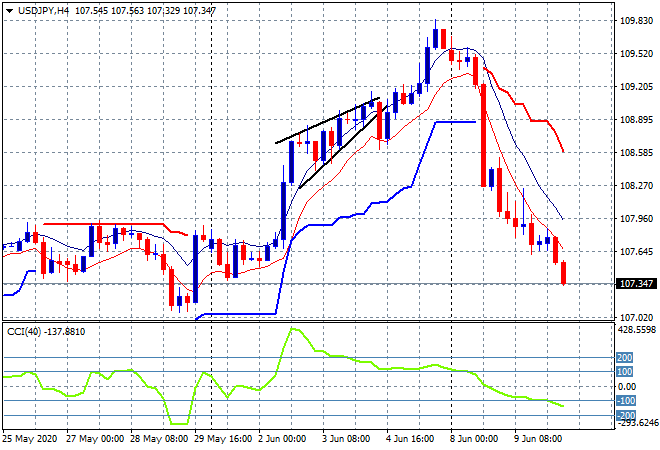Screen dimensions: 660x450
Task: Click the CCI 0.00 level label
Action: pyautogui.click(x=627, y=386)
